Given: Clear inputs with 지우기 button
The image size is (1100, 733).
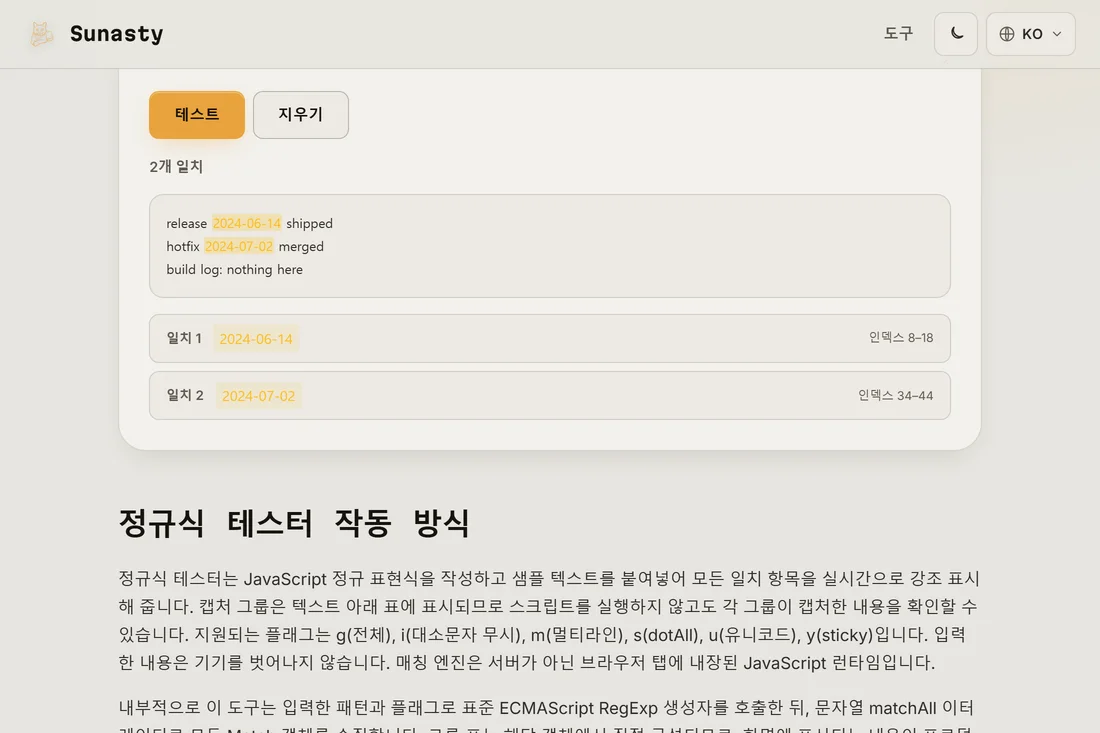Looking at the screenshot, I should pyautogui.click(x=300, y=114).
